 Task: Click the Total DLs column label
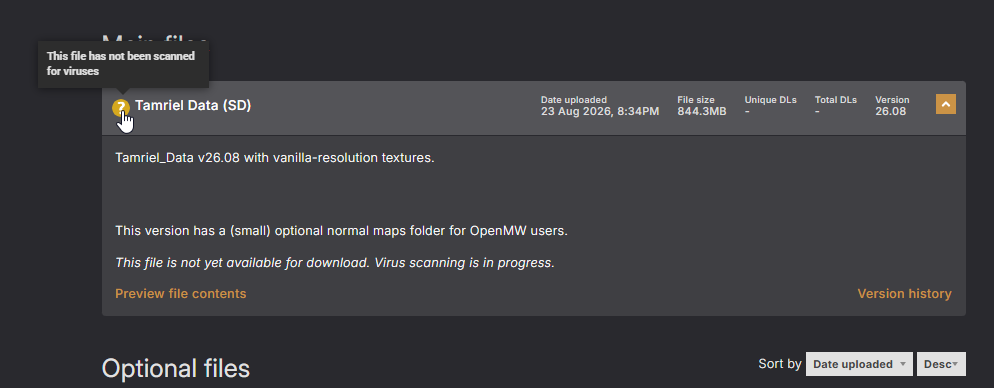click(x=836, y=100)
